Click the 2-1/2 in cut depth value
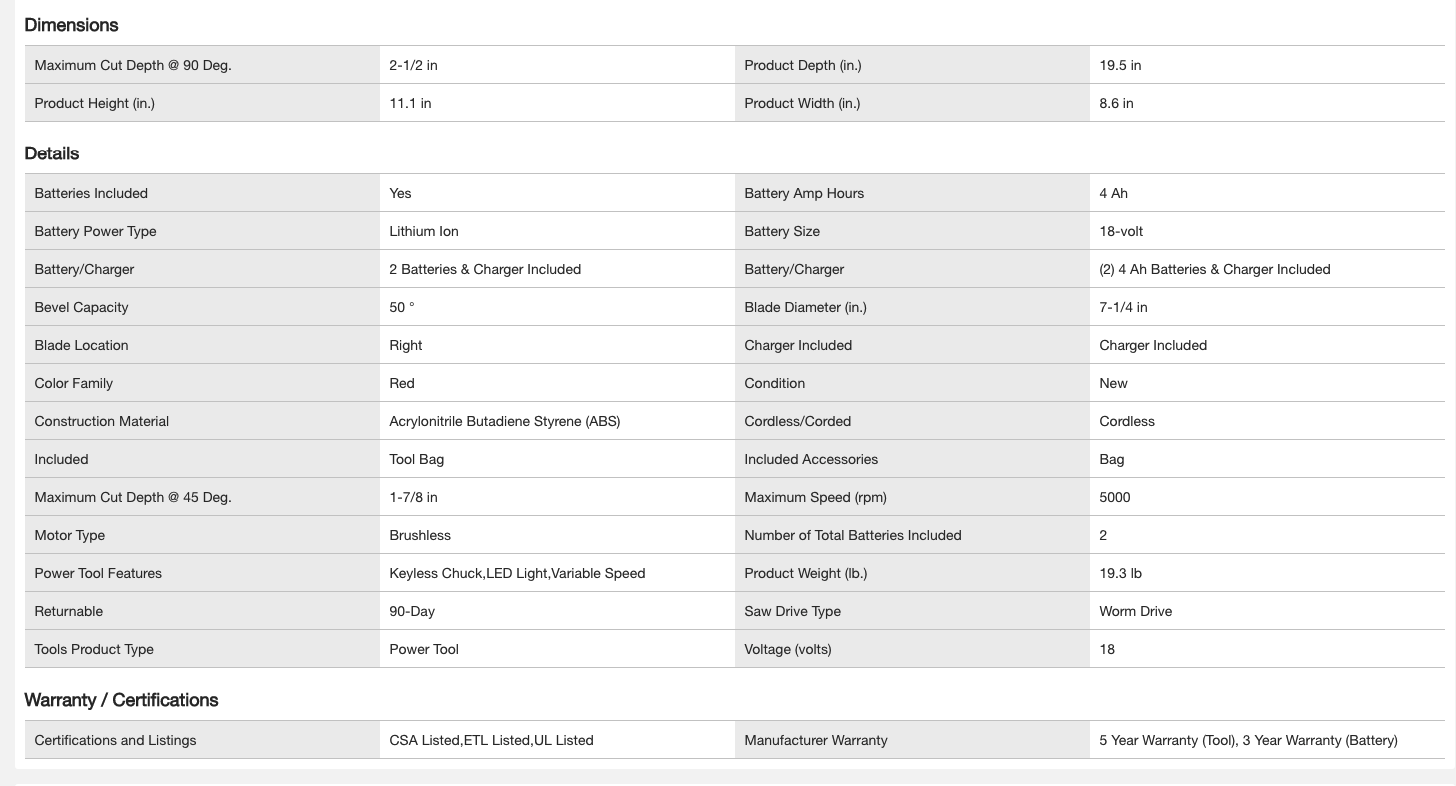The image size is (1456, 786). (413, 65)
